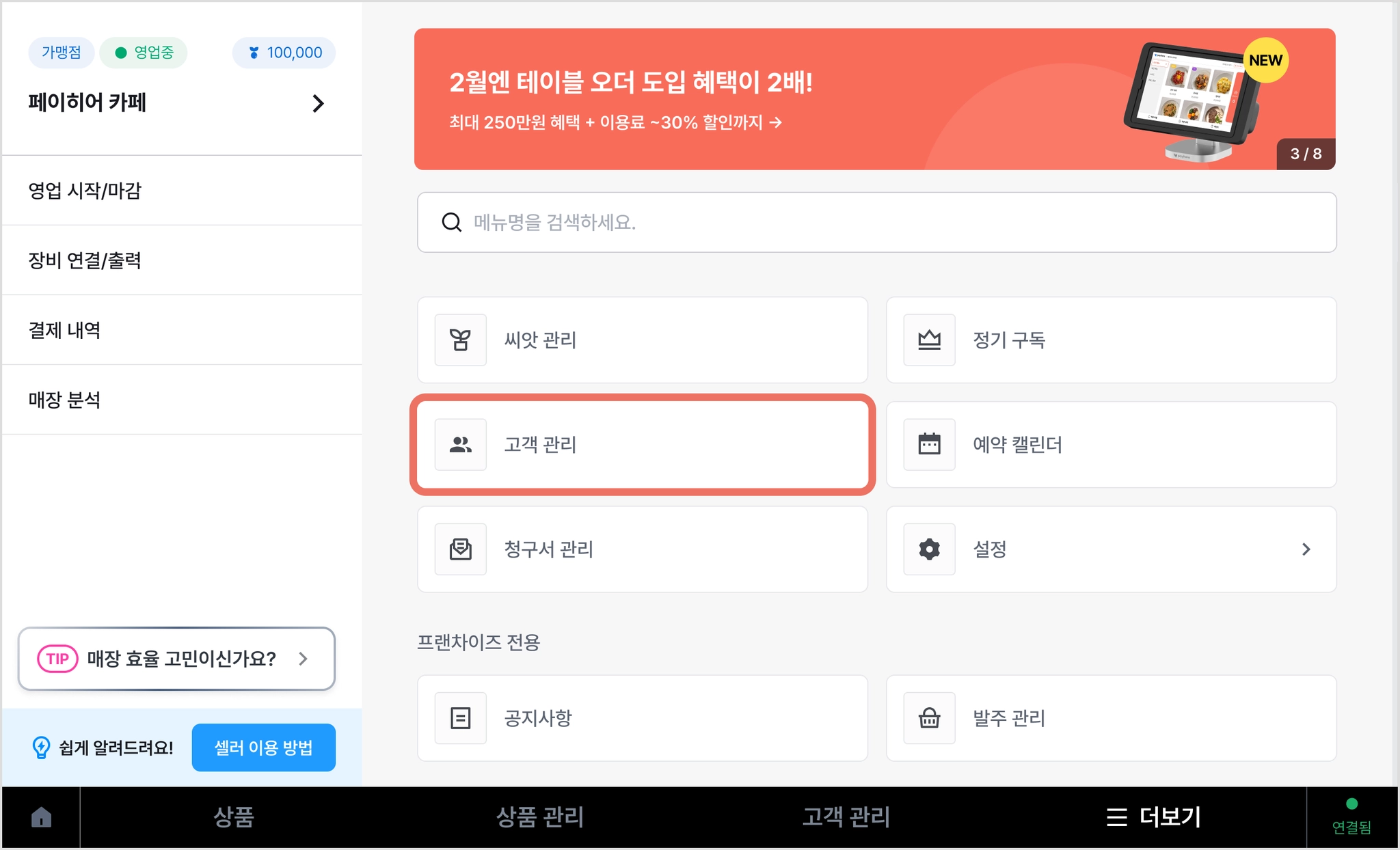Click the 셀러 이용 방법 button
1400x850 pixels.
point(263,748)
